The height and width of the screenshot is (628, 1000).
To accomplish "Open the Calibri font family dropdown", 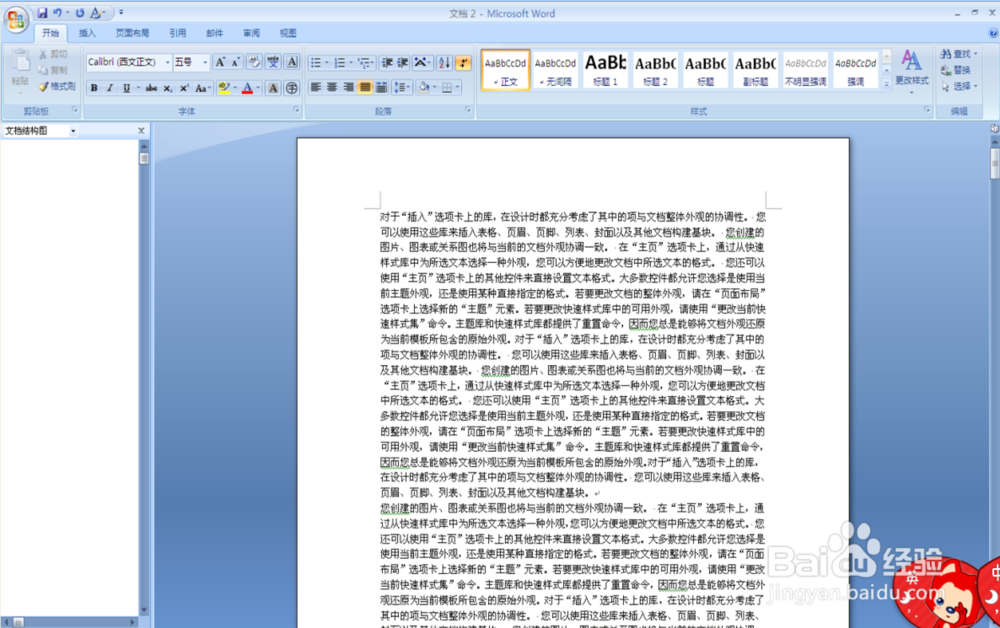I will coord(167,61).
